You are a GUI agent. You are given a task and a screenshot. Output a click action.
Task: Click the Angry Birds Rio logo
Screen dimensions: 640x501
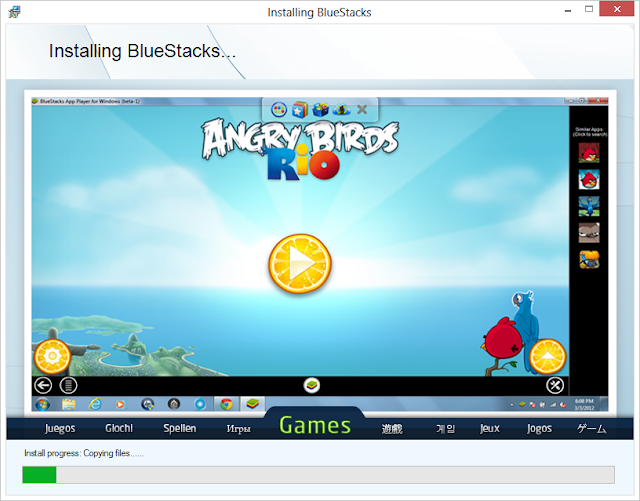tap(300, 149)
